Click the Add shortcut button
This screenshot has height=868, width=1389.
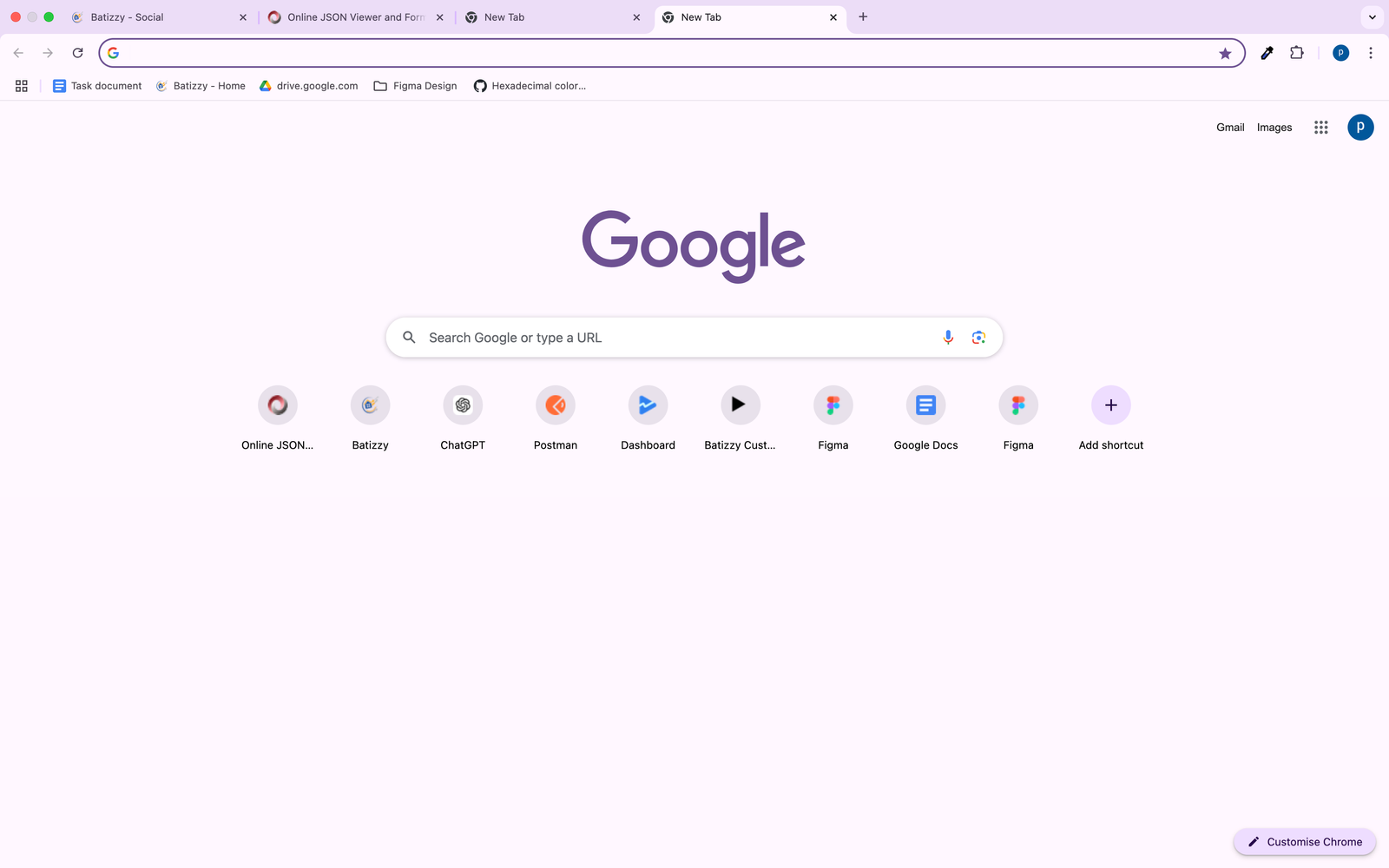[1110, 406]
